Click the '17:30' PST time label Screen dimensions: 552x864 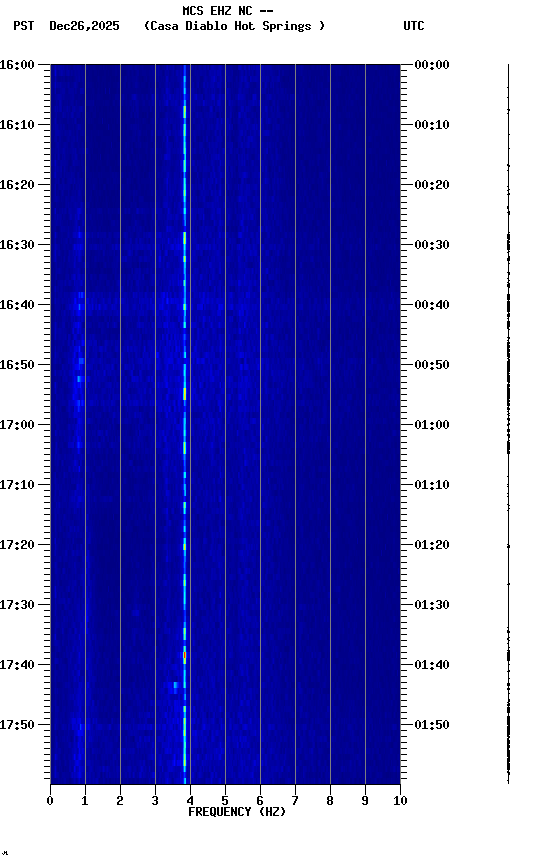(x=17, y=606)
